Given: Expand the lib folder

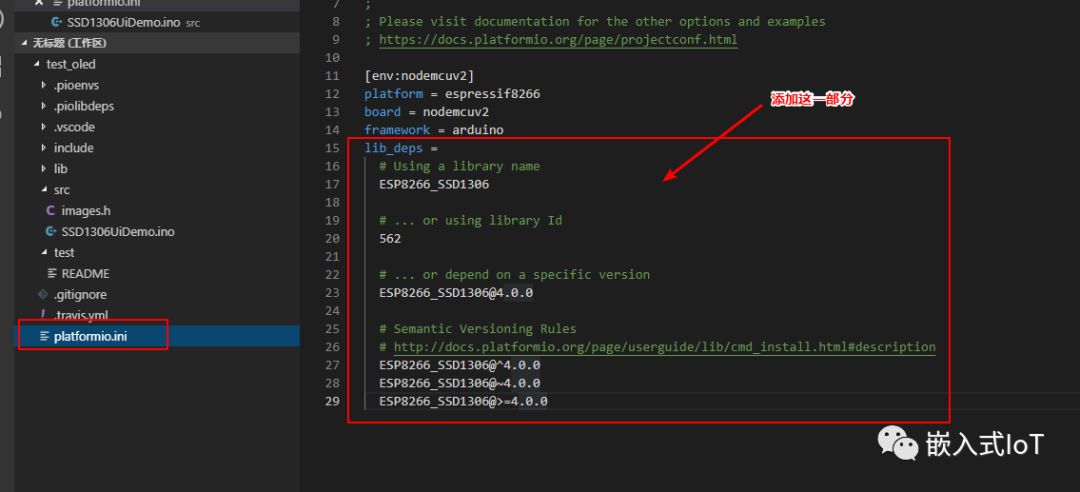Looking at the screenshot, I should (x=43, y=169).
